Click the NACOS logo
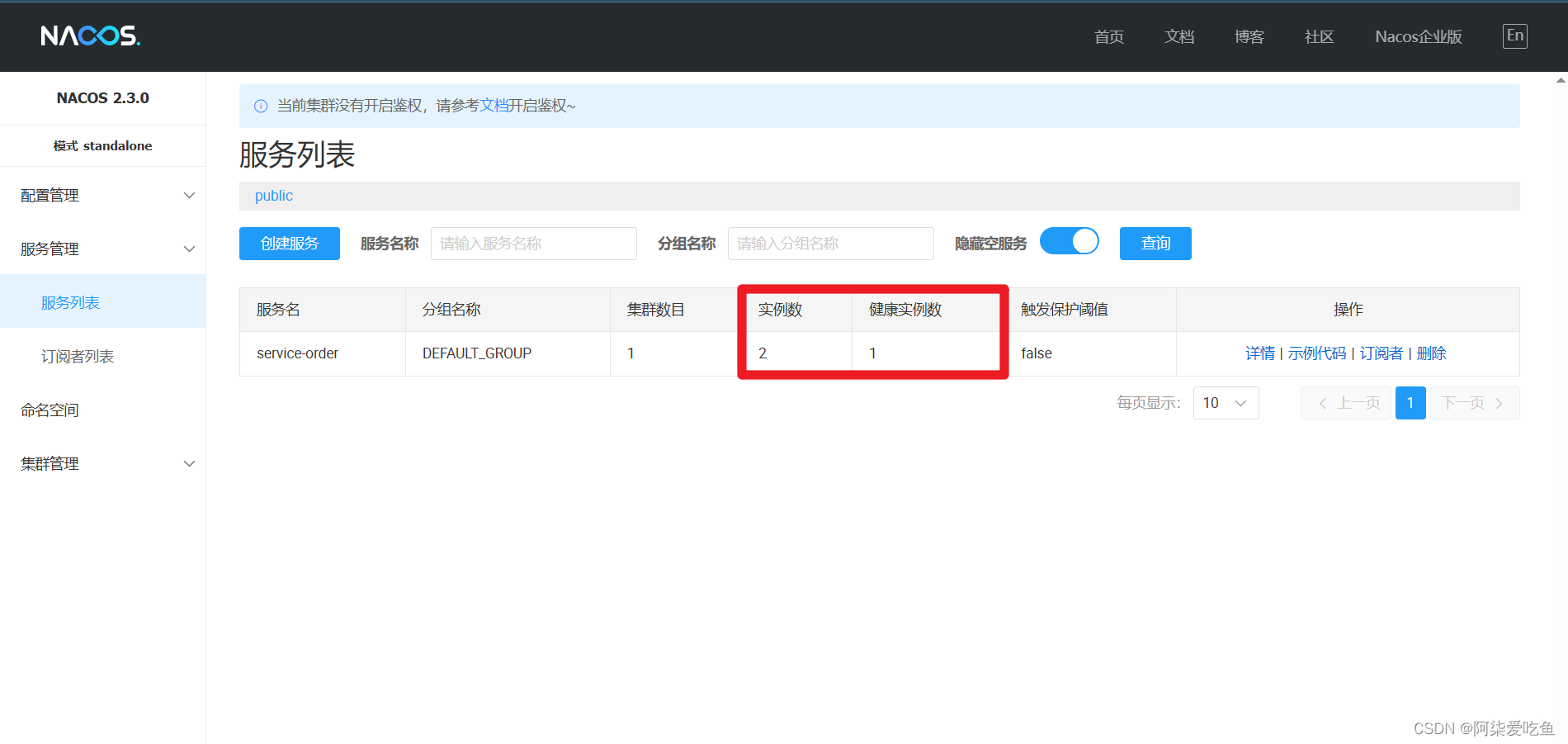 (x=90, y=36)
